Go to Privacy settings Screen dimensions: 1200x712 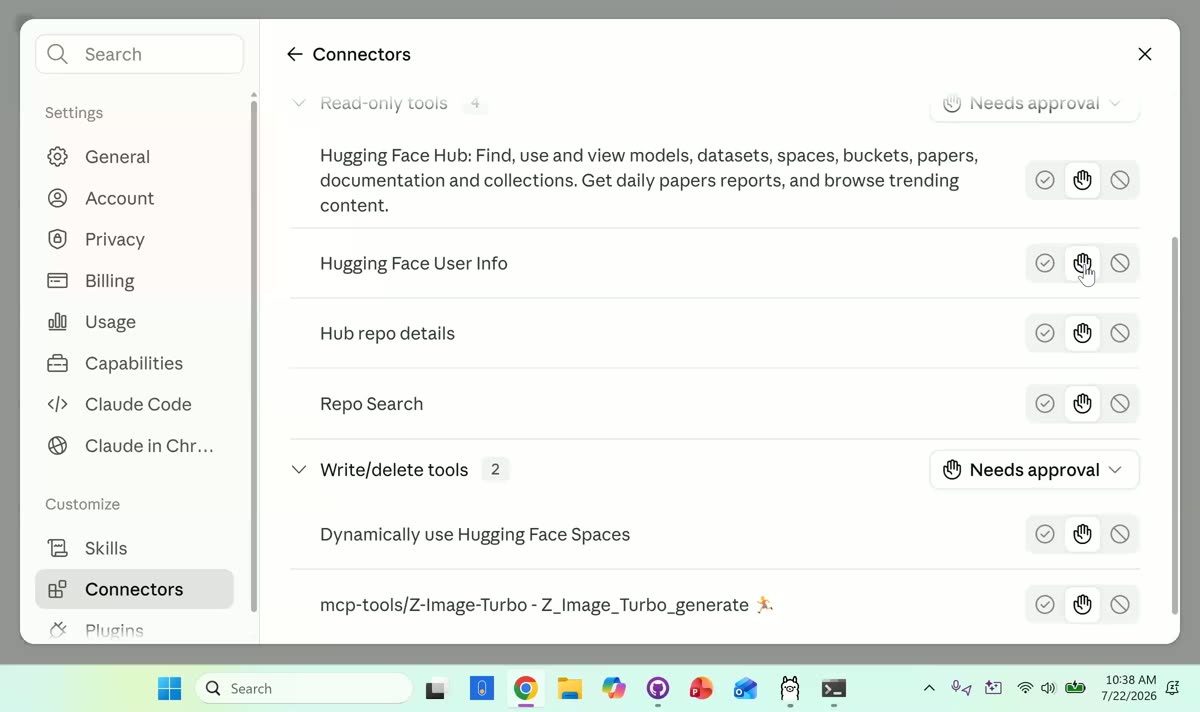134,239
